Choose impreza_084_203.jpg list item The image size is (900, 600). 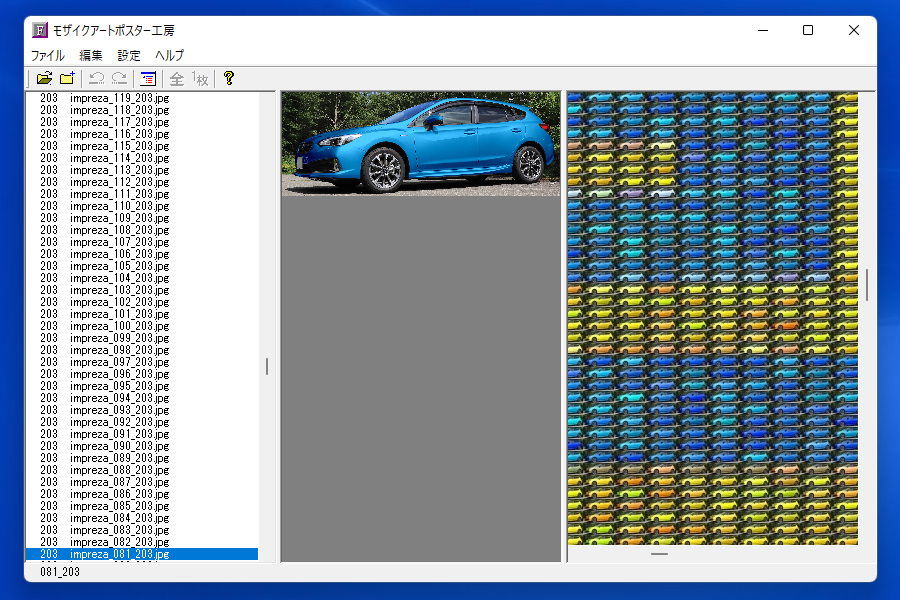(142, 518)
